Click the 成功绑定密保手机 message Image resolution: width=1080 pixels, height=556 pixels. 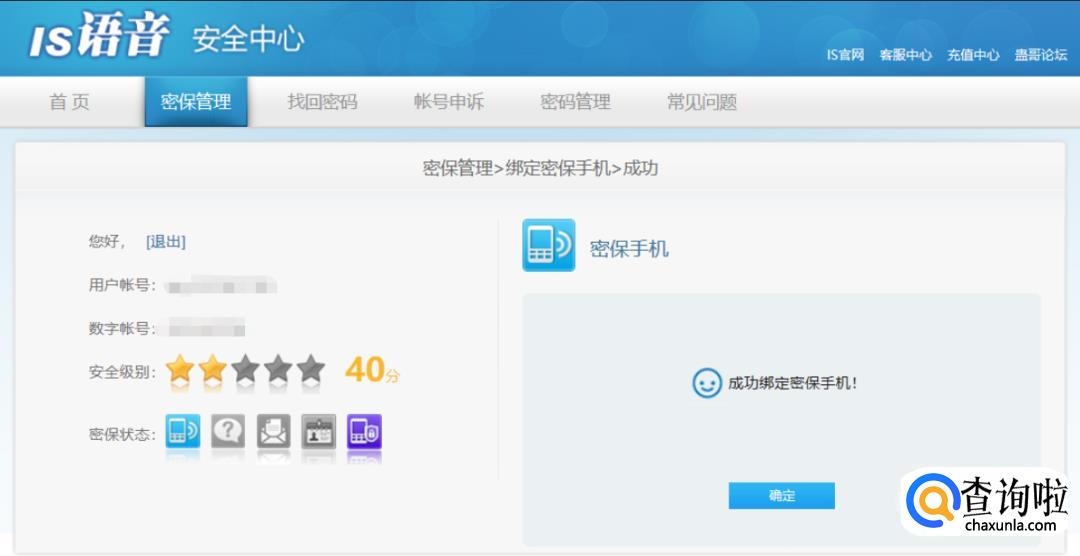coord(793,384)
